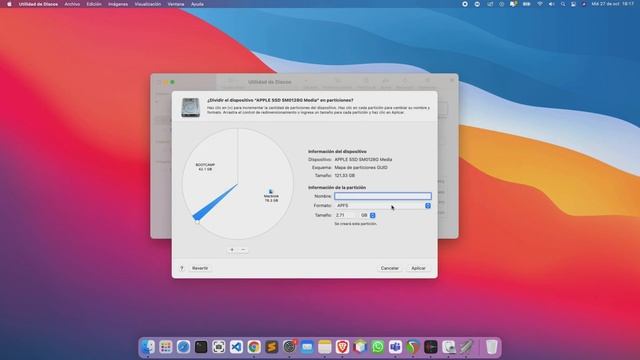Open Notes from the dock
Viewport: 640px width, 360px height.
click(324, 347)
